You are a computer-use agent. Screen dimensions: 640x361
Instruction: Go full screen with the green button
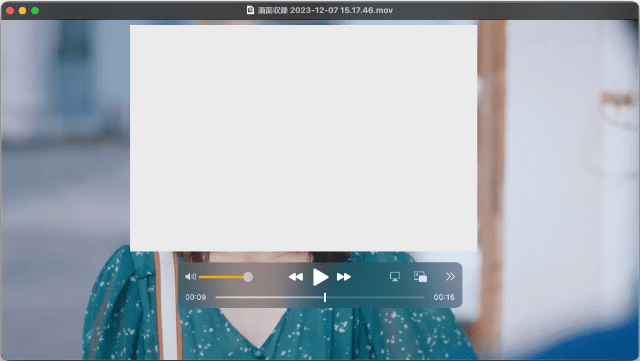click(x=35, y=11)
